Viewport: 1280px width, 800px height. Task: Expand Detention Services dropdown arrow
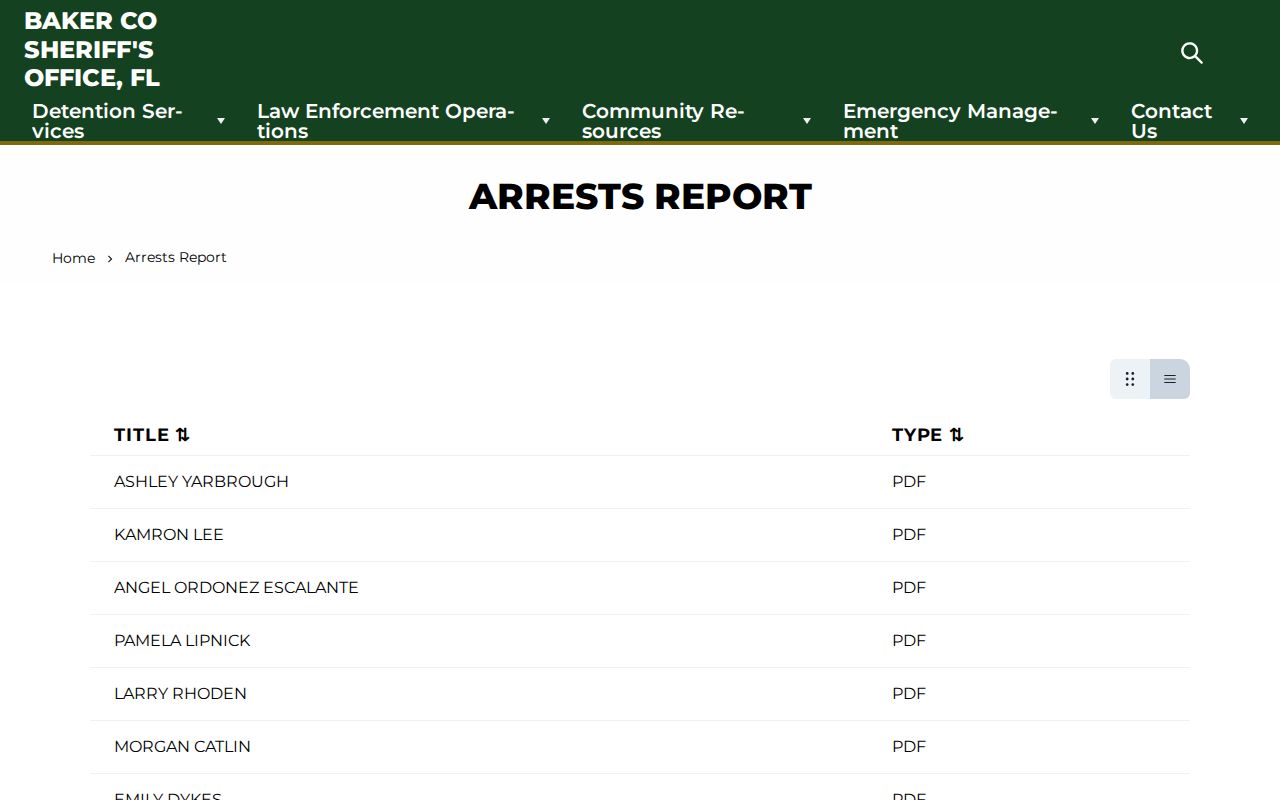pos(221,121)
